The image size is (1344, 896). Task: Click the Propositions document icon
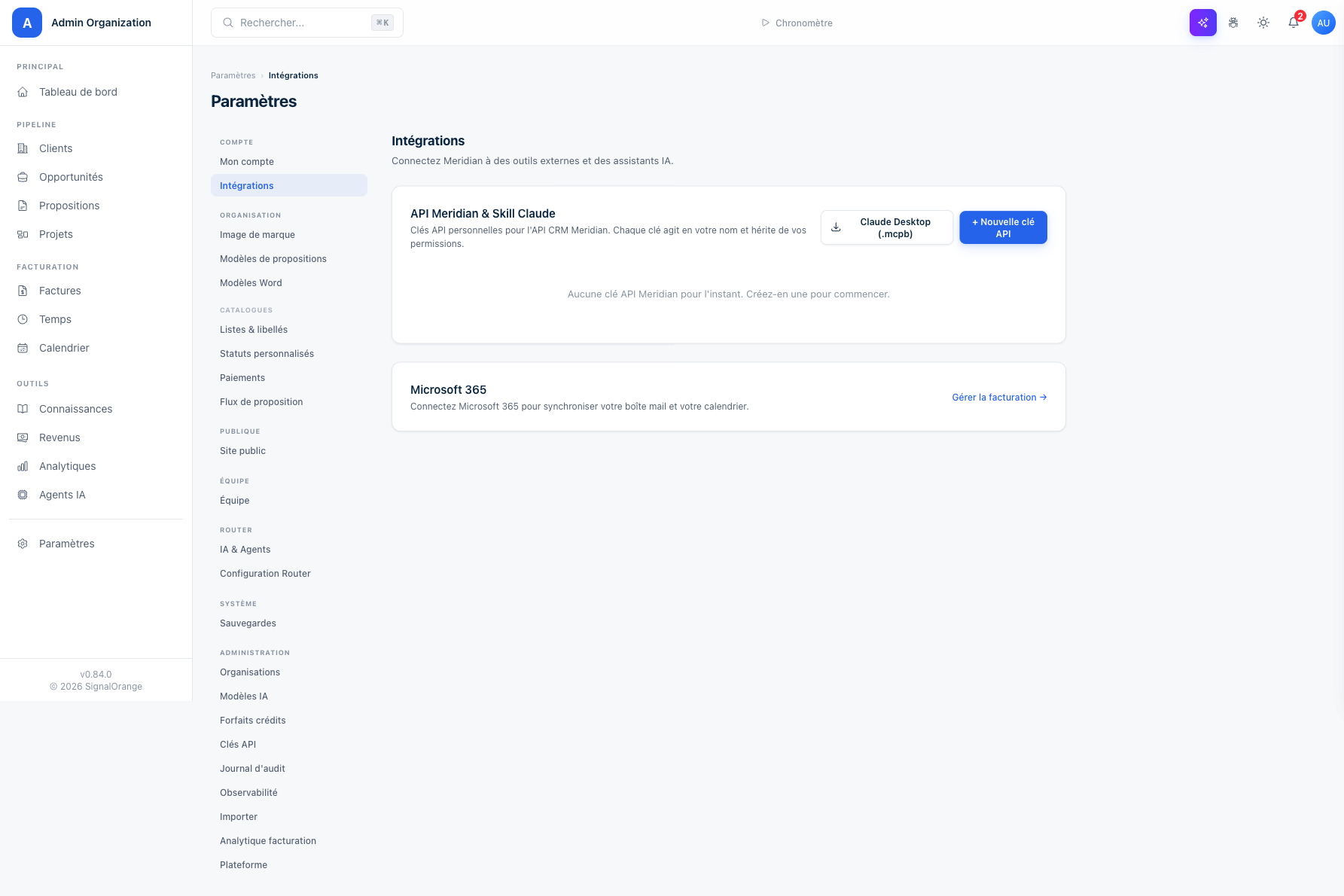point(23,206)
